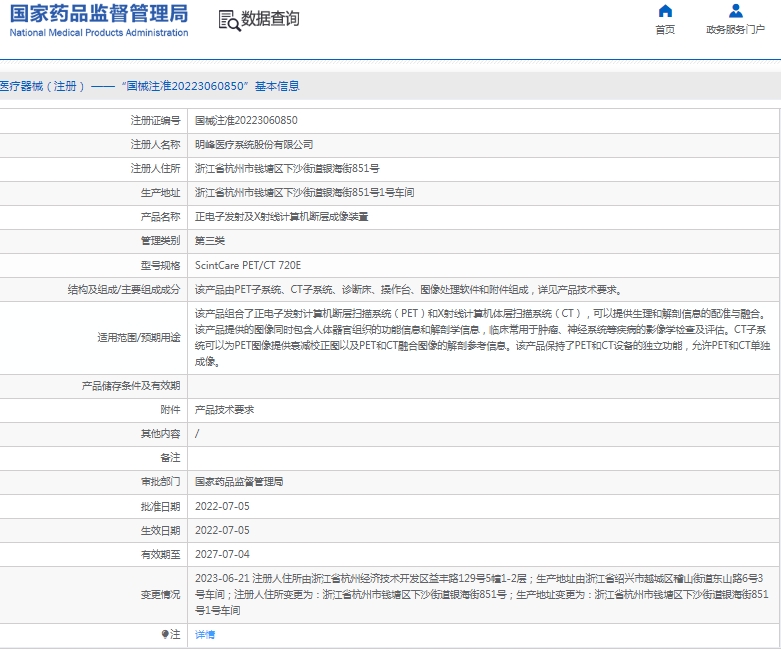Click the 审批部门 label
The height and width of the screenshot is (652, 781).
pos(160,482)
